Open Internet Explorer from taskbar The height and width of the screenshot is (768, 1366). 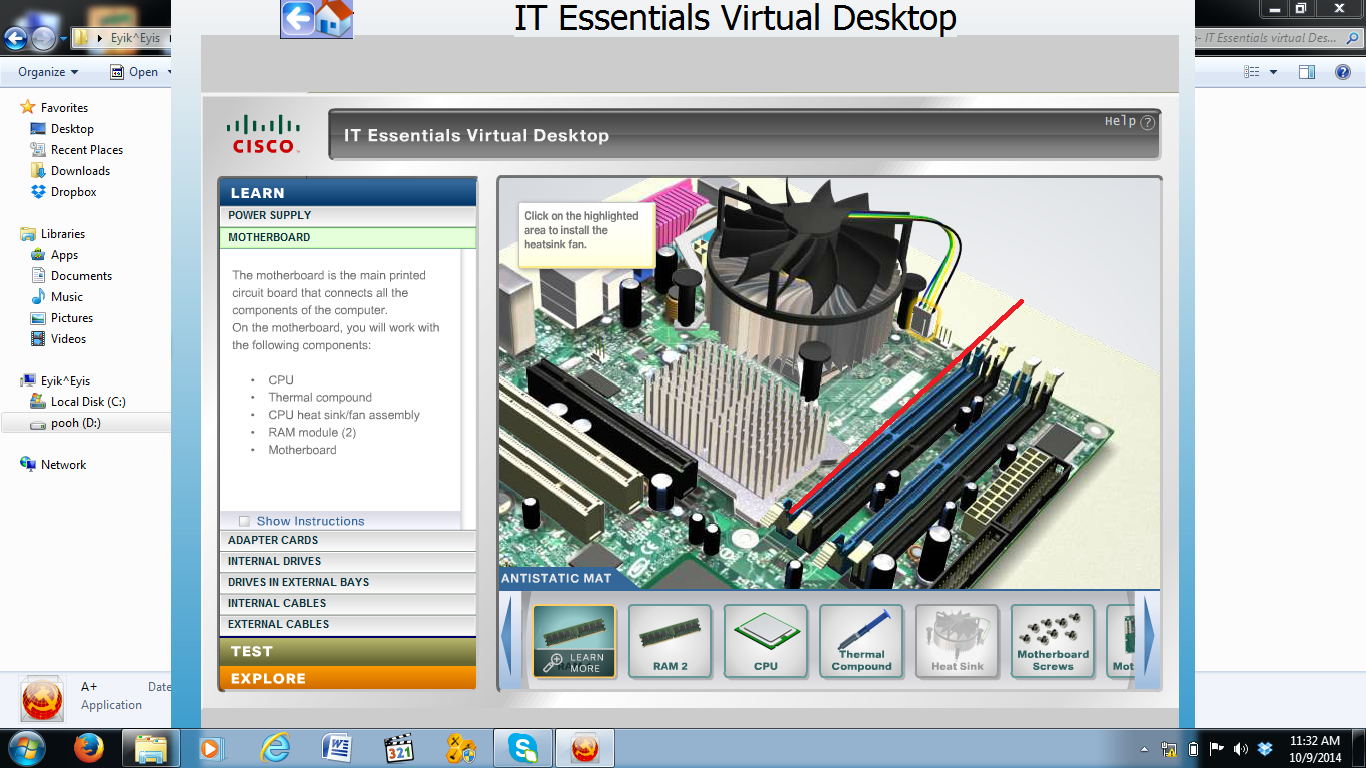[x=274, y=748]
